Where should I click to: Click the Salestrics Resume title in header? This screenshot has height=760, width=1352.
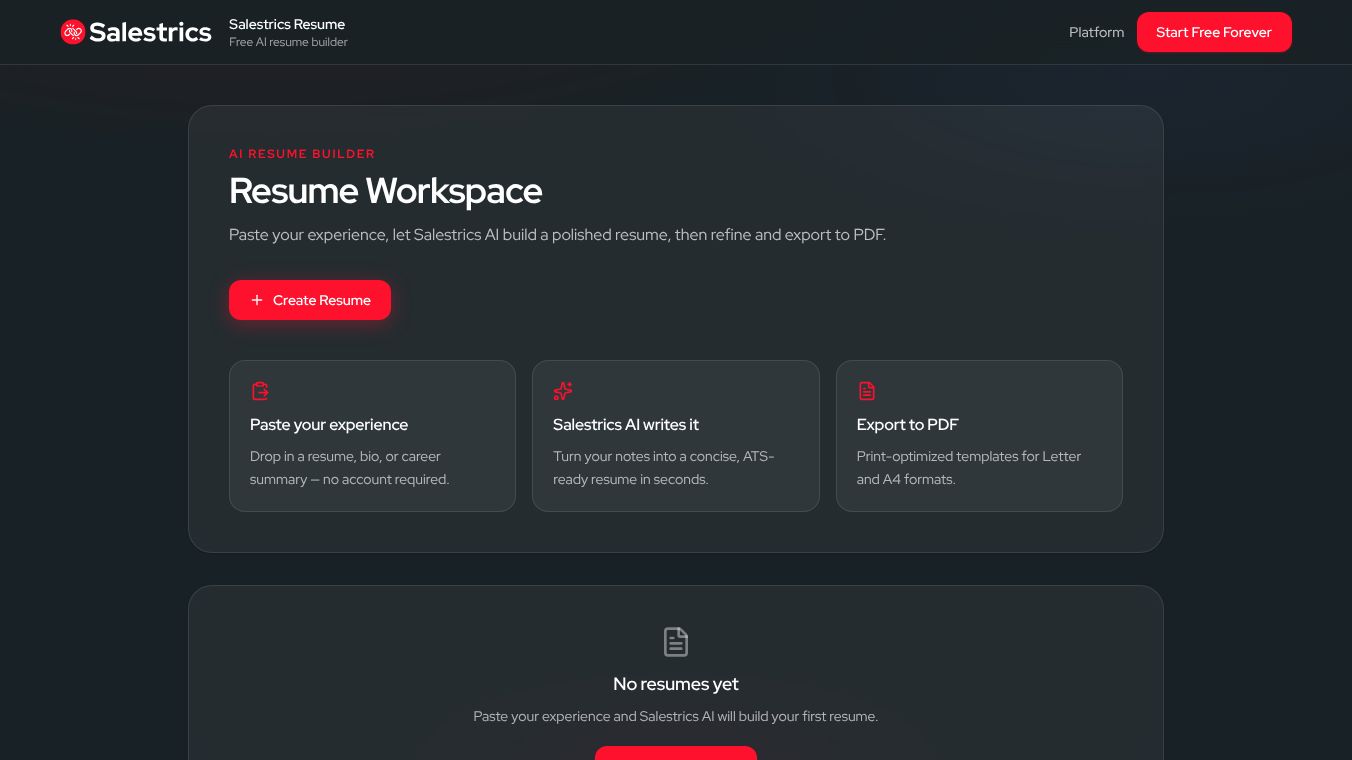coord(287,24)
